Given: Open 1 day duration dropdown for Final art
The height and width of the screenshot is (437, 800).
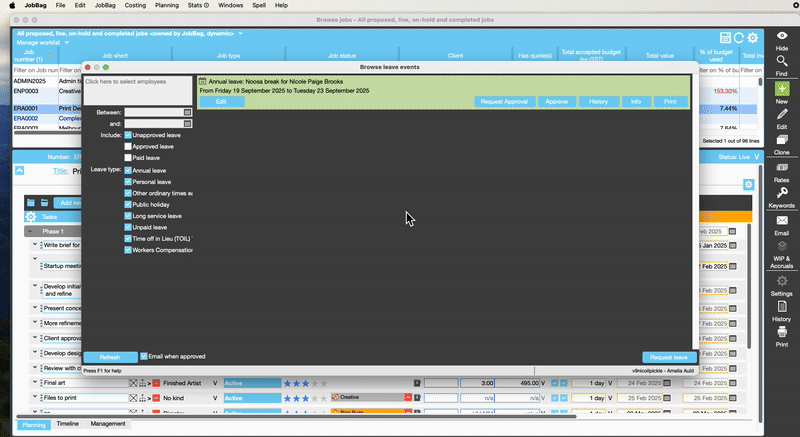Looking at the screenshot, I should coord(610,383).
